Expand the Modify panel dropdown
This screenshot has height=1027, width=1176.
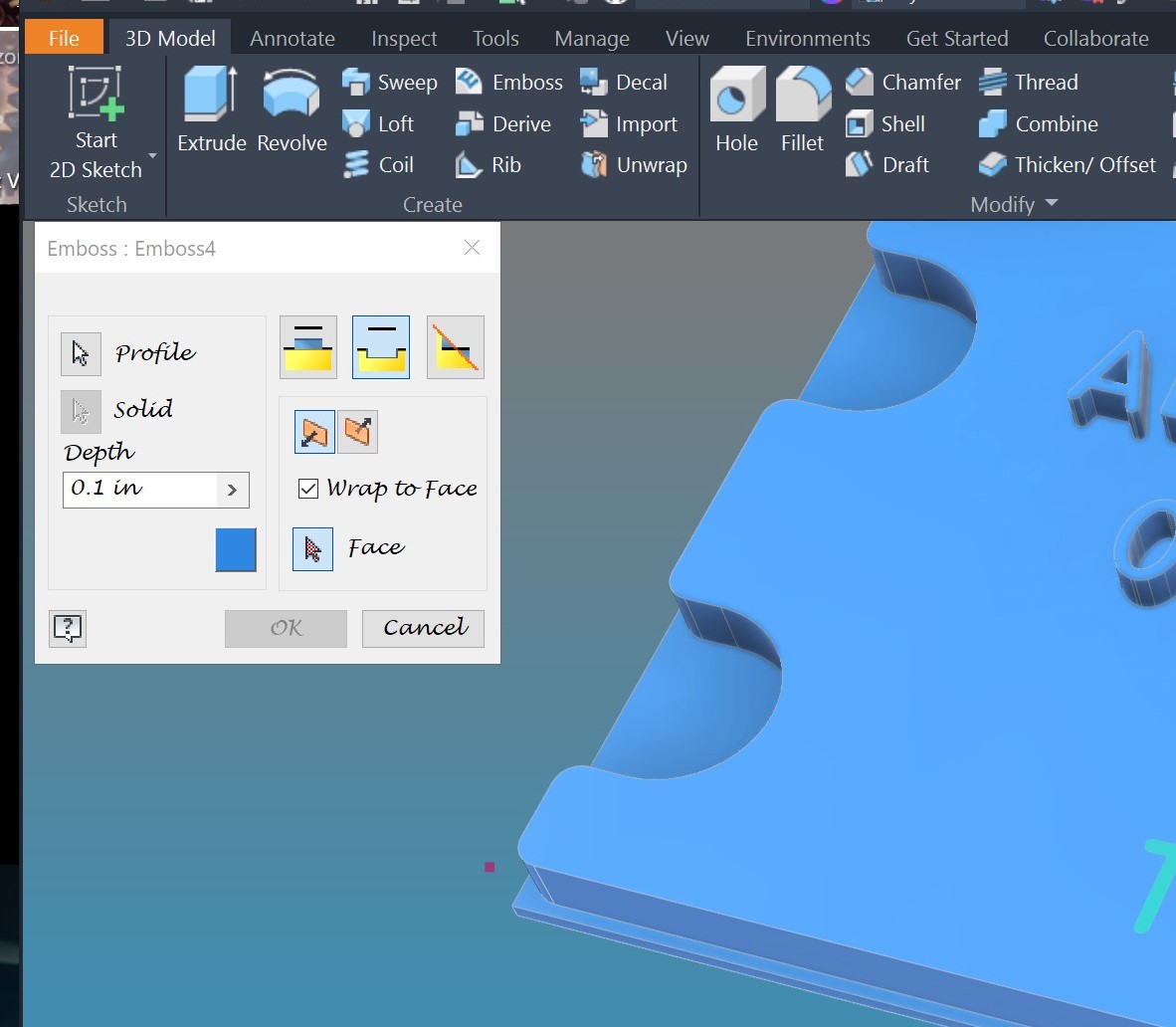click(1052, 203)
